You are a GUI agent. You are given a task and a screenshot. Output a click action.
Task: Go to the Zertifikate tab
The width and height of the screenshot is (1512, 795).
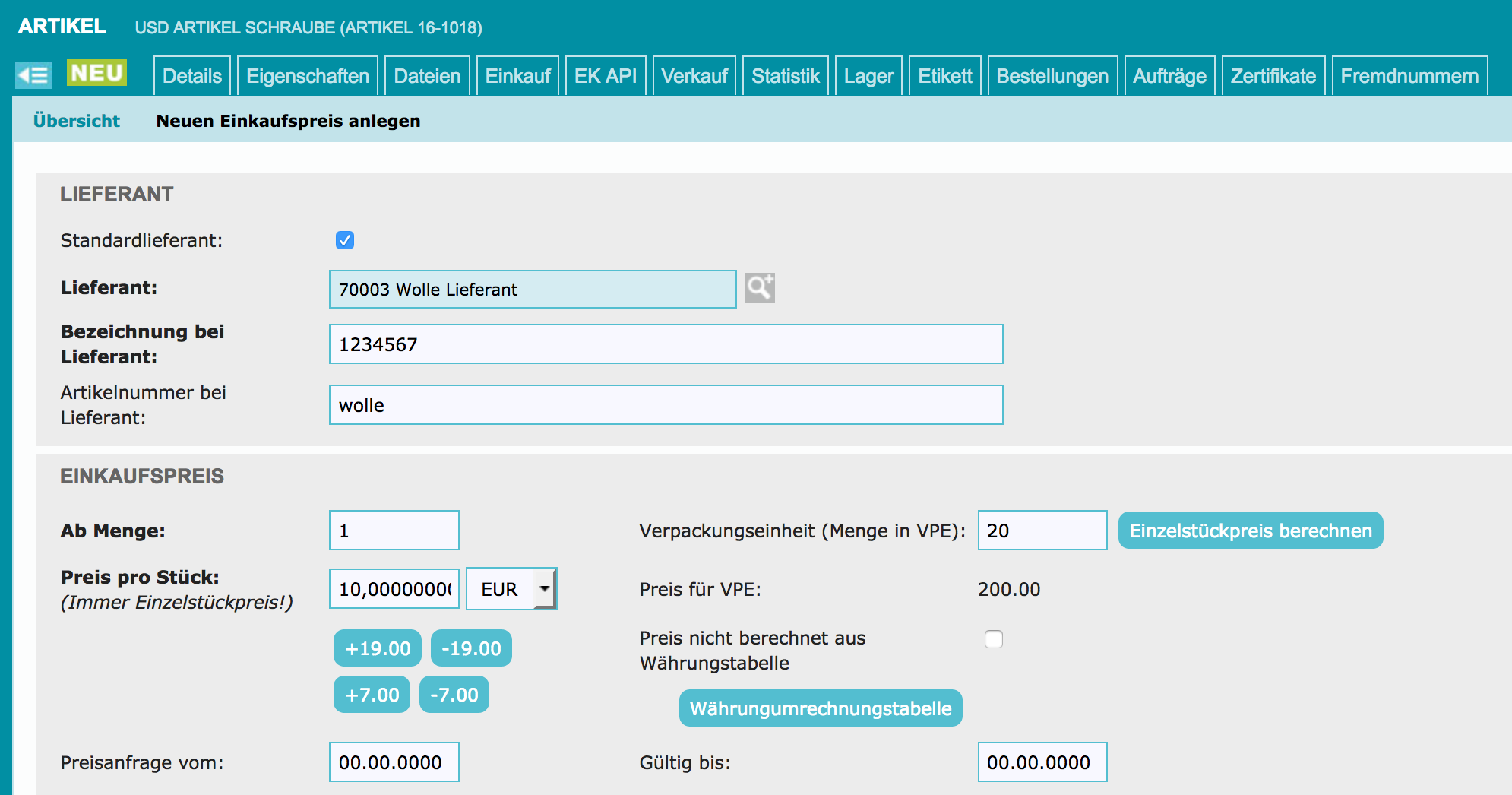click(x=1273, y=76)
